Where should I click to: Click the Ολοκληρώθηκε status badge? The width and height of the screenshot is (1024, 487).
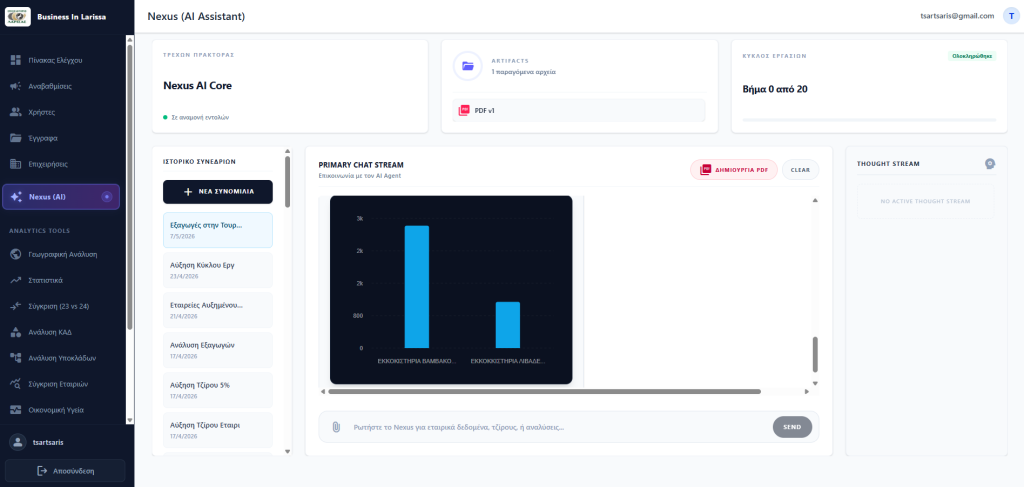click(972, 56)
